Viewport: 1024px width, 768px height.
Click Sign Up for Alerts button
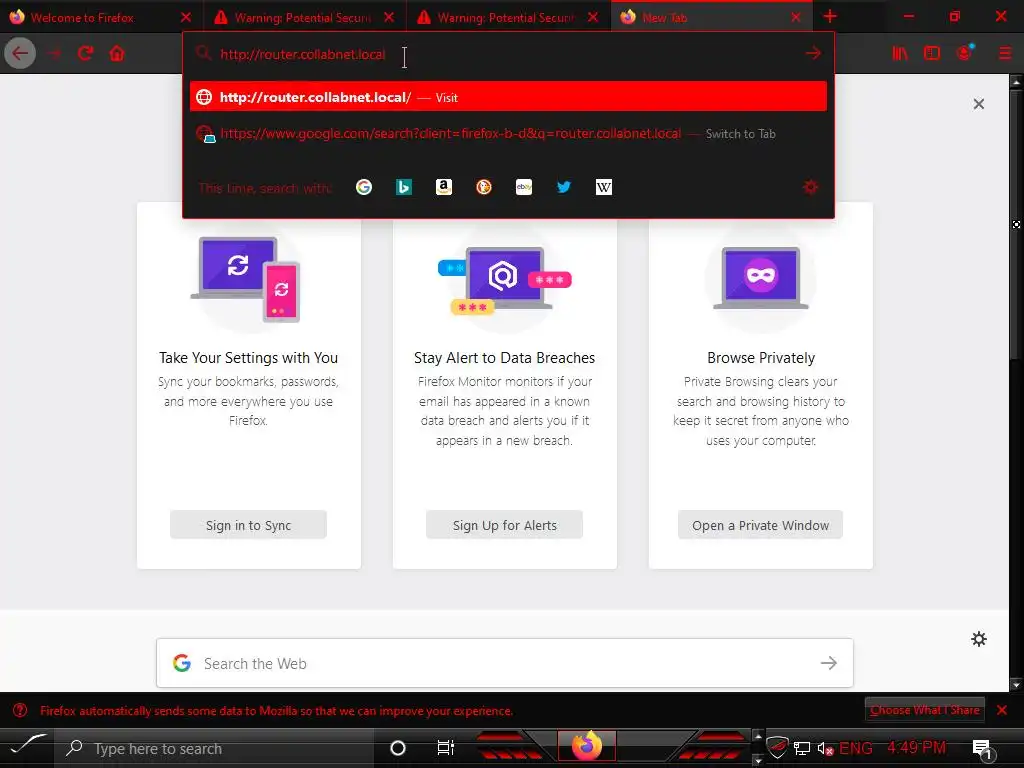point(504,525)
